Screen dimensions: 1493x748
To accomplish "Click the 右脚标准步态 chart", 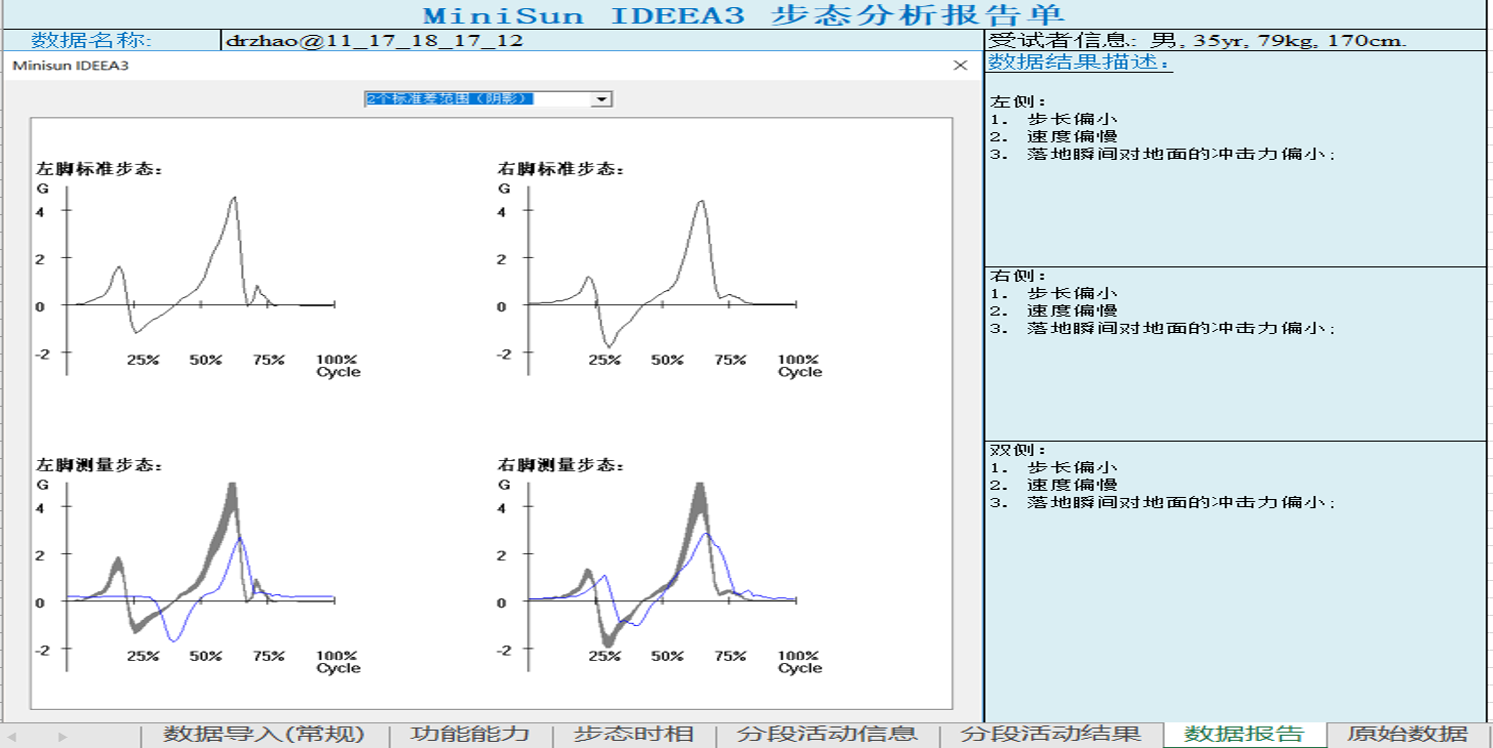I will [662, 270].
